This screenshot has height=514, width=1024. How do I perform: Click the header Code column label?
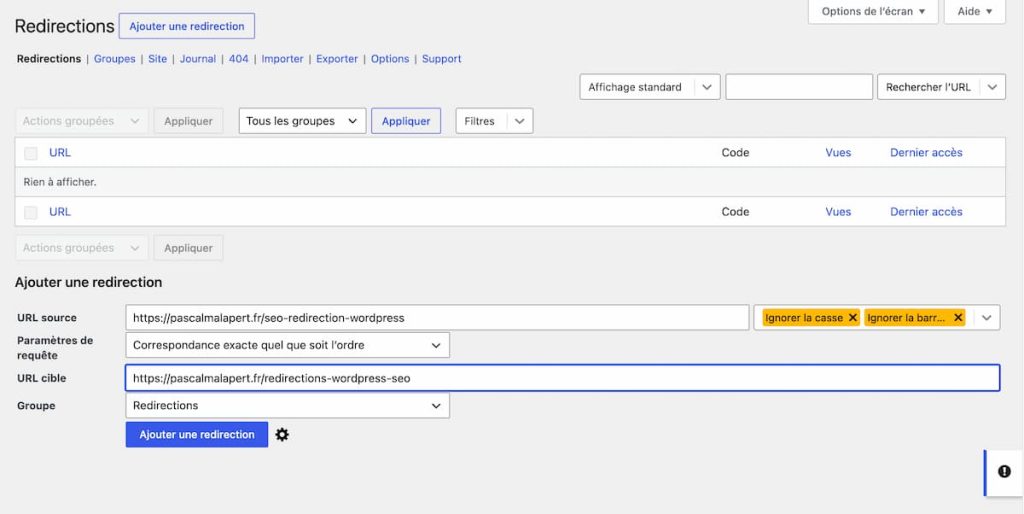click(735, 153)
